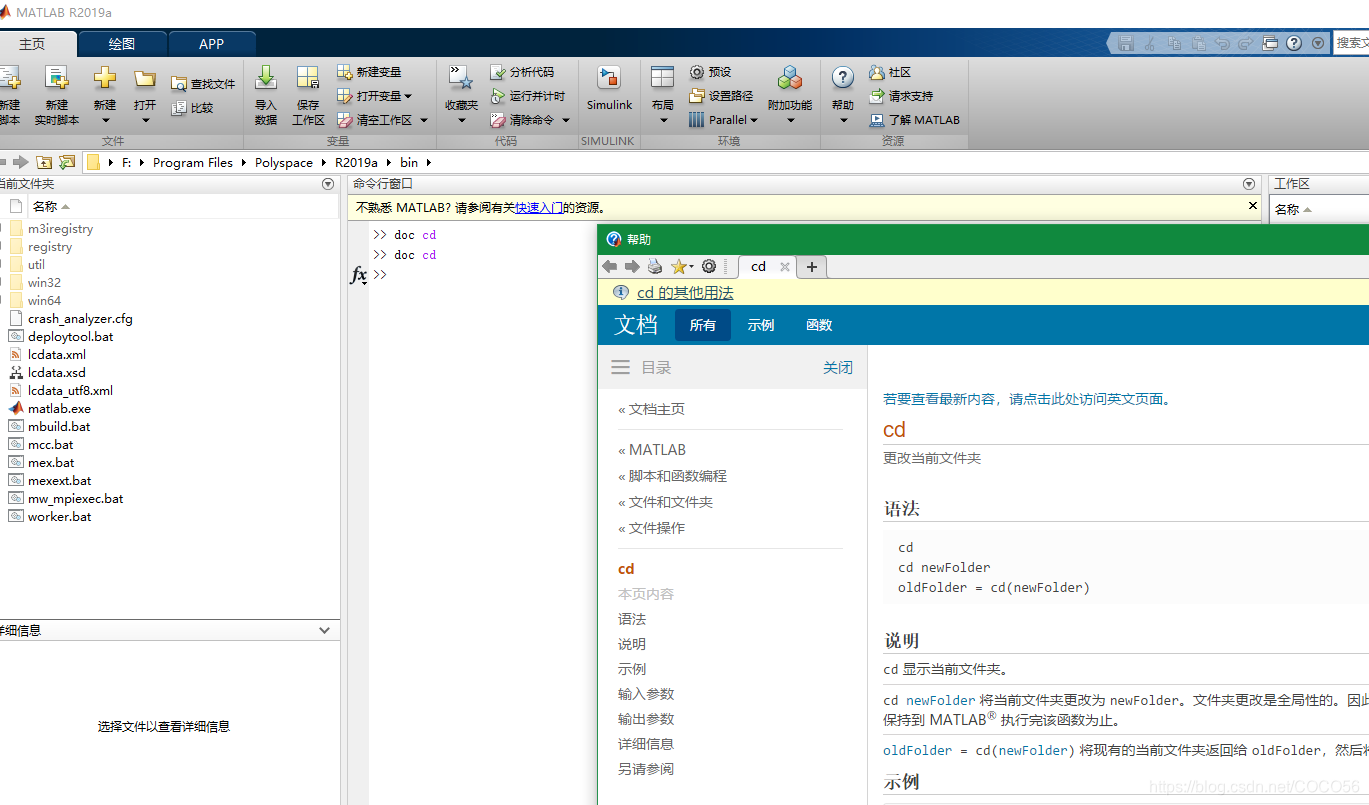Go up one folder level icon
The width and height of the screenshot is (1369, 805).
tap(44, 162)
